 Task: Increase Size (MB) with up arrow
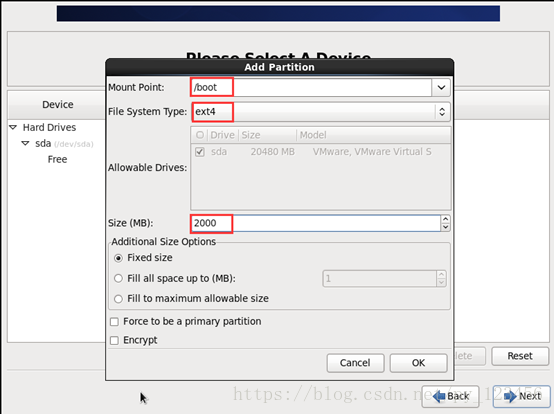(x=445, y=219)
